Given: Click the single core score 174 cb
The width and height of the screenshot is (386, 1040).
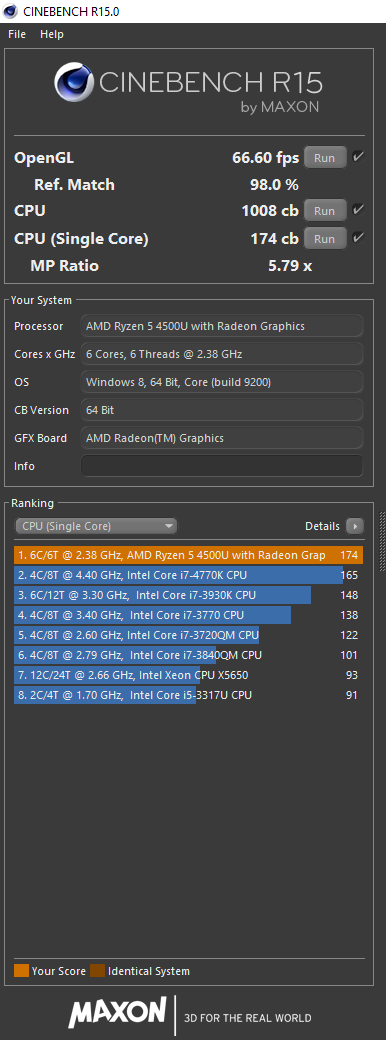Looking at the screenshot, I should pyautogui.click(x=275, y=238).
